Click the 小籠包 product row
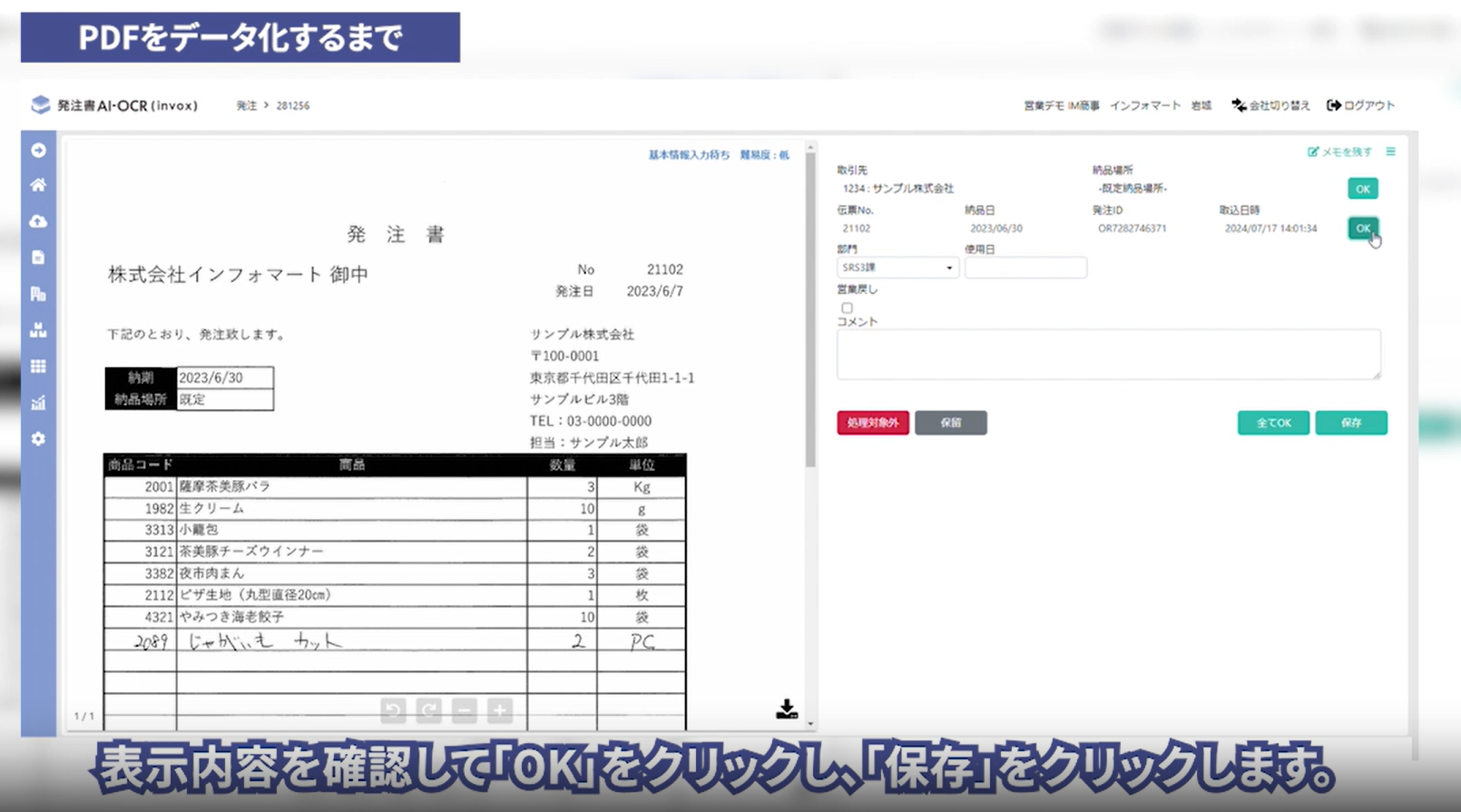The width and height of the screenshot is (1461, 812). point(395,530)
